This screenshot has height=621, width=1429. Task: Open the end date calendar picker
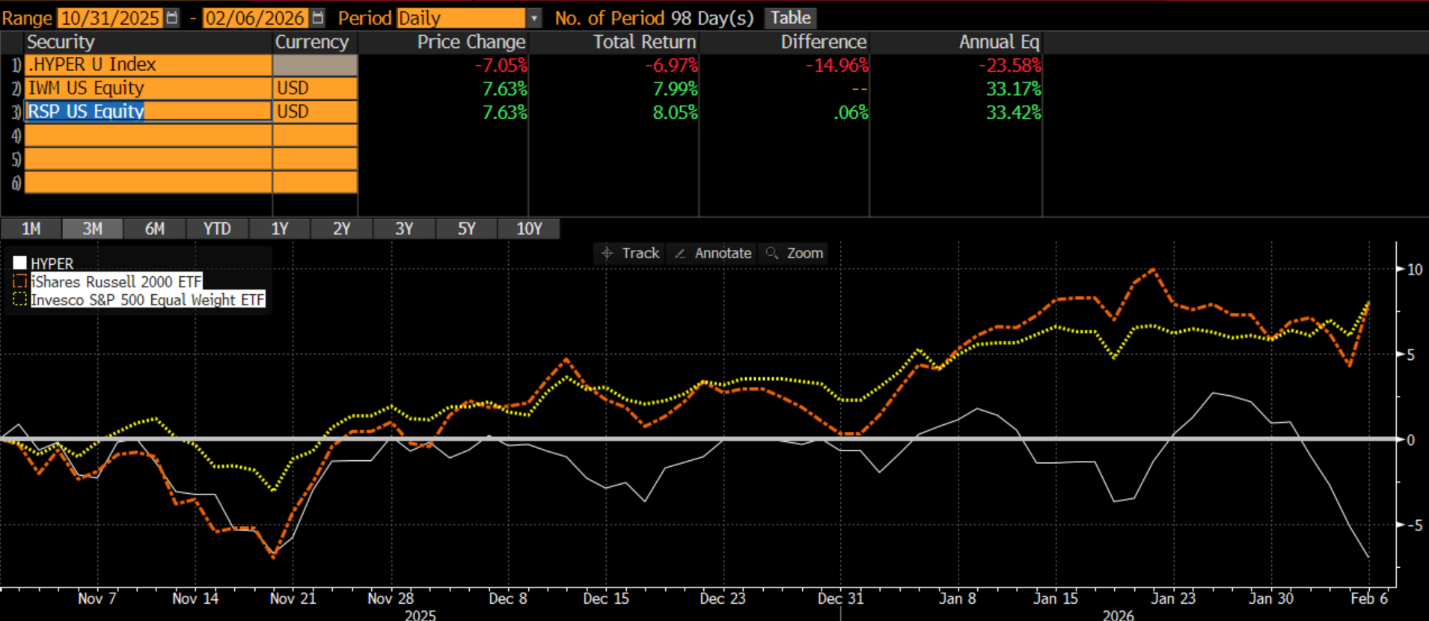coord(318,18)
